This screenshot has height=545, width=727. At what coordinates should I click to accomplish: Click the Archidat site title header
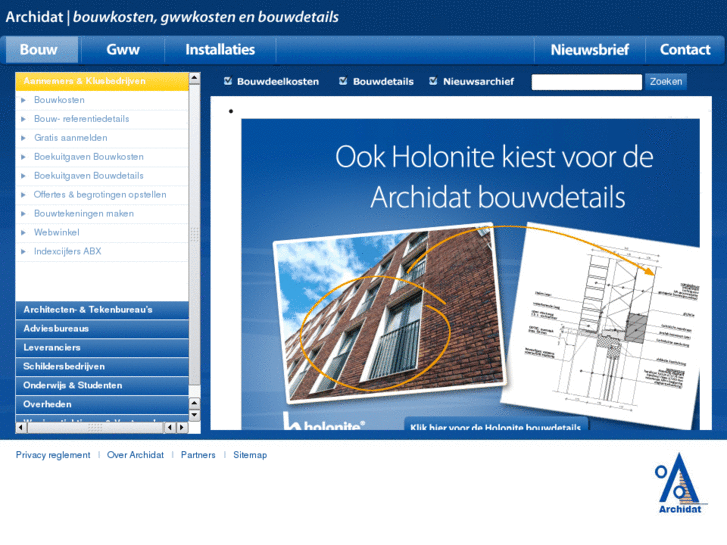point(172,17)
